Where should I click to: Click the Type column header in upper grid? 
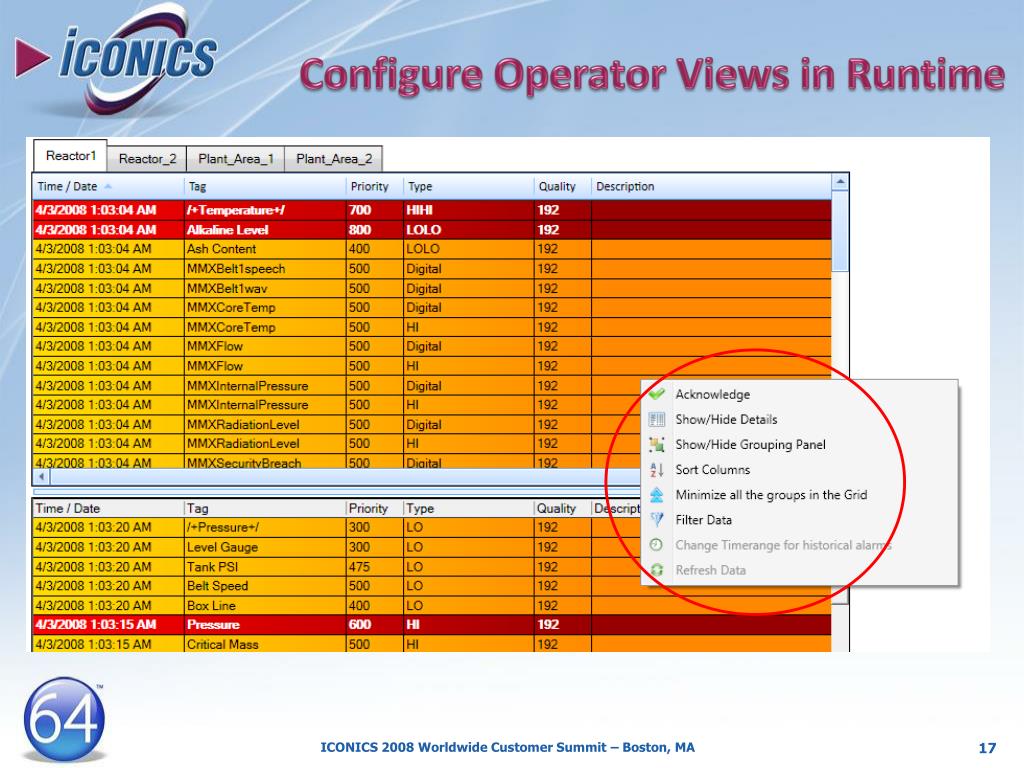point(469,186)
